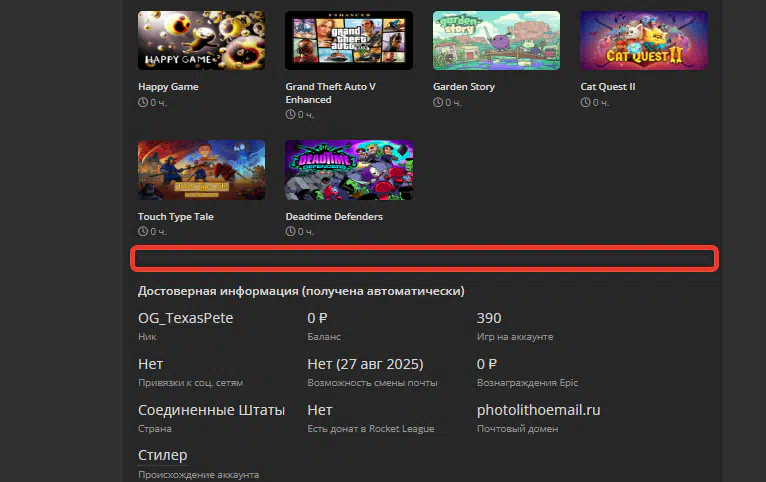
Task: Click the Почтовый домен label
Action: (517, 428)
